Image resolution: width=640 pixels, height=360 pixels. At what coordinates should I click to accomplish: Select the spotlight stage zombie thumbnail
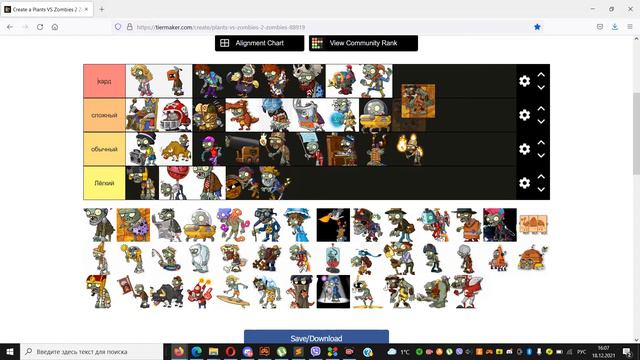point(333,291)
